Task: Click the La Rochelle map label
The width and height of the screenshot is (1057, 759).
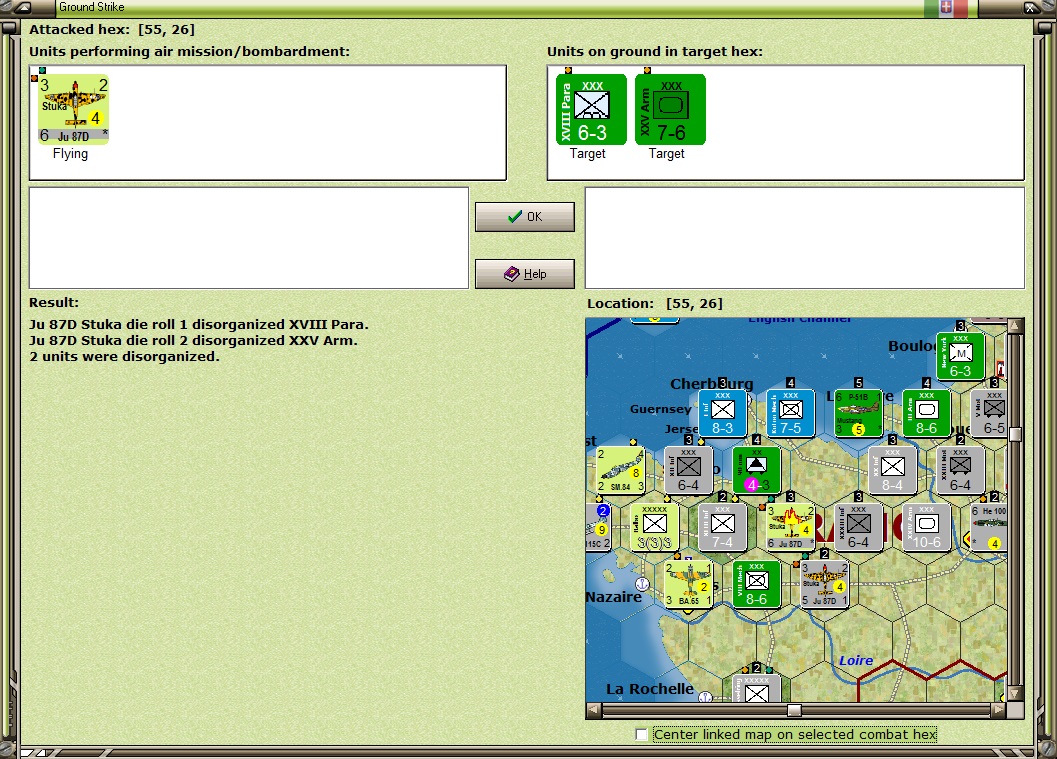Action: click(x=649, y=689)
